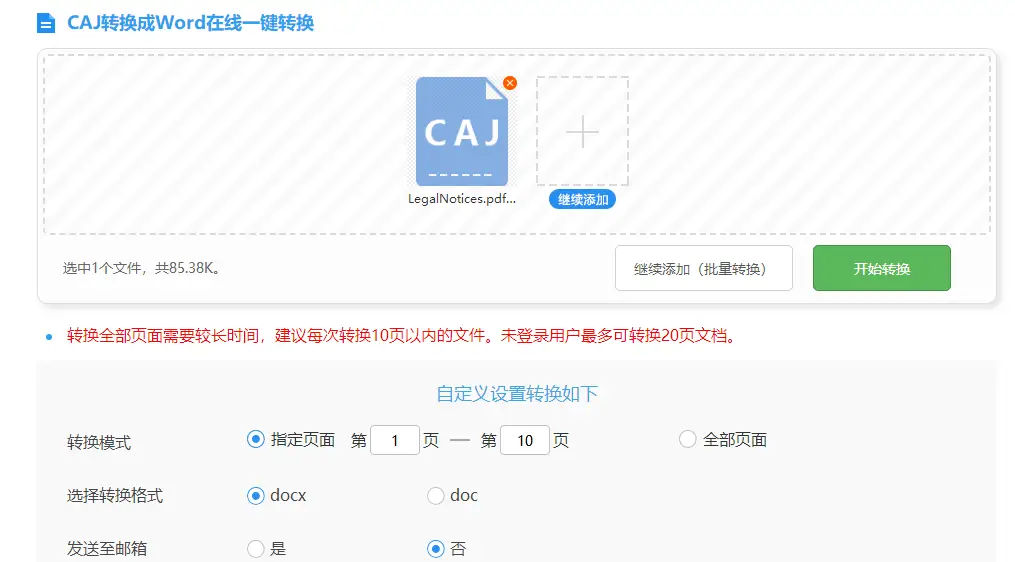Screen dimensions: 1015x562
Task: Select 指定页面 radio option
Action: 256,440
